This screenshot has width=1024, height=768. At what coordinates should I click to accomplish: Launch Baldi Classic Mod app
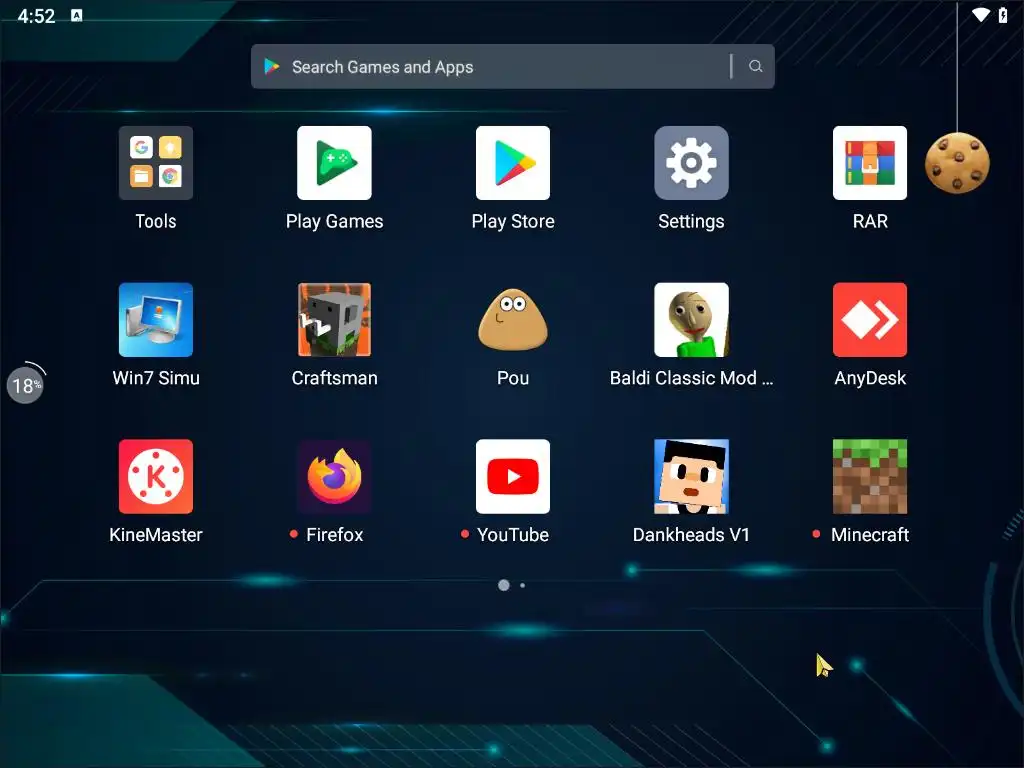(x=691, y=319)
